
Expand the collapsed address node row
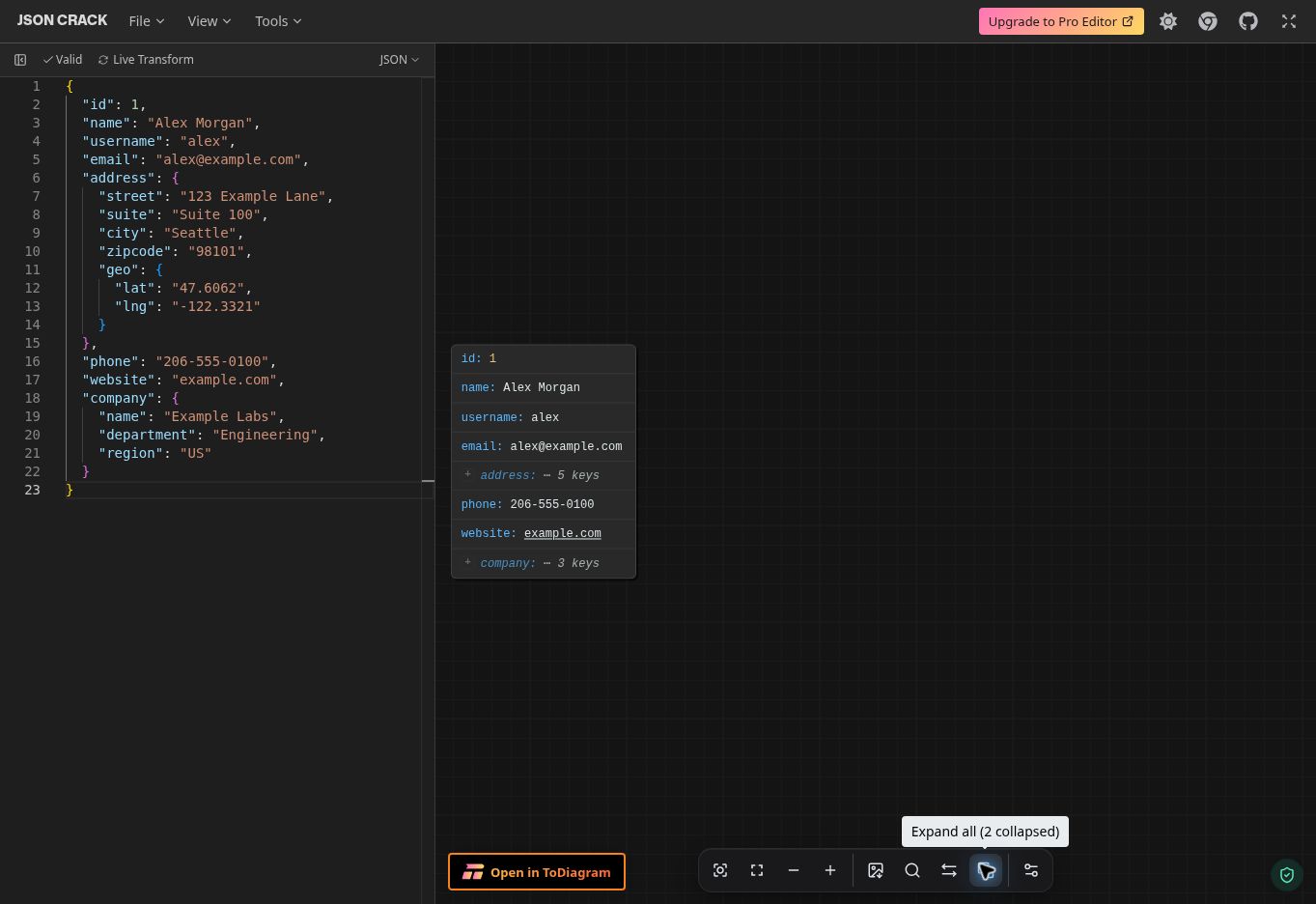[x=544, y=475]
